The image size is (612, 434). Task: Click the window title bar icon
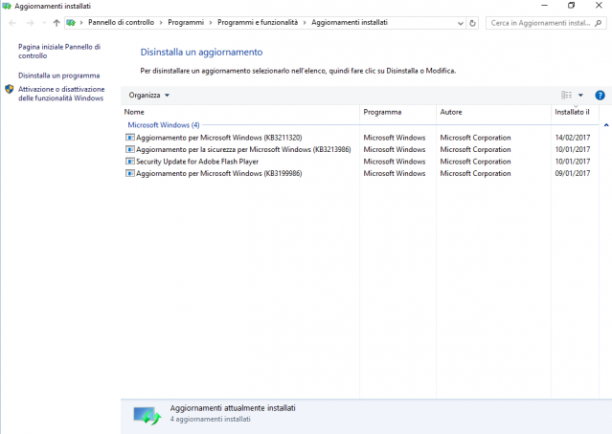(x=6, y=6)
